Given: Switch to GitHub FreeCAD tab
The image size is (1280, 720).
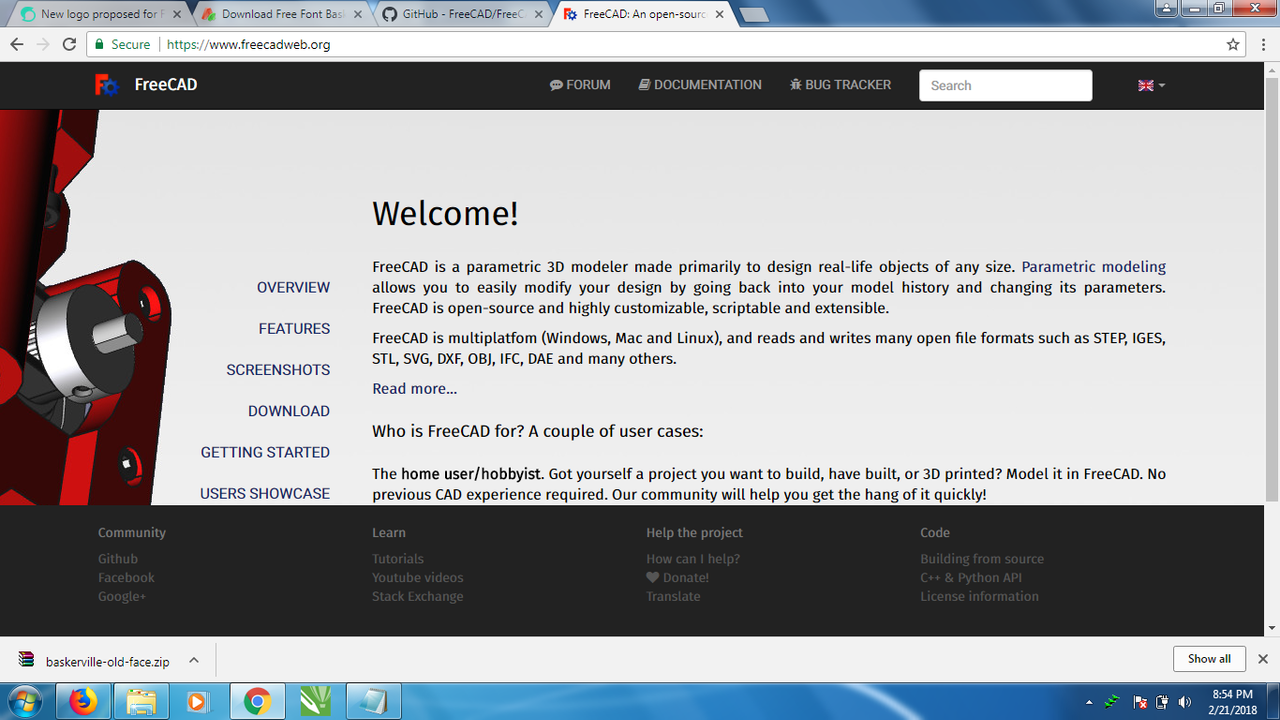Looking at the screenshot, I should [459, 15].
